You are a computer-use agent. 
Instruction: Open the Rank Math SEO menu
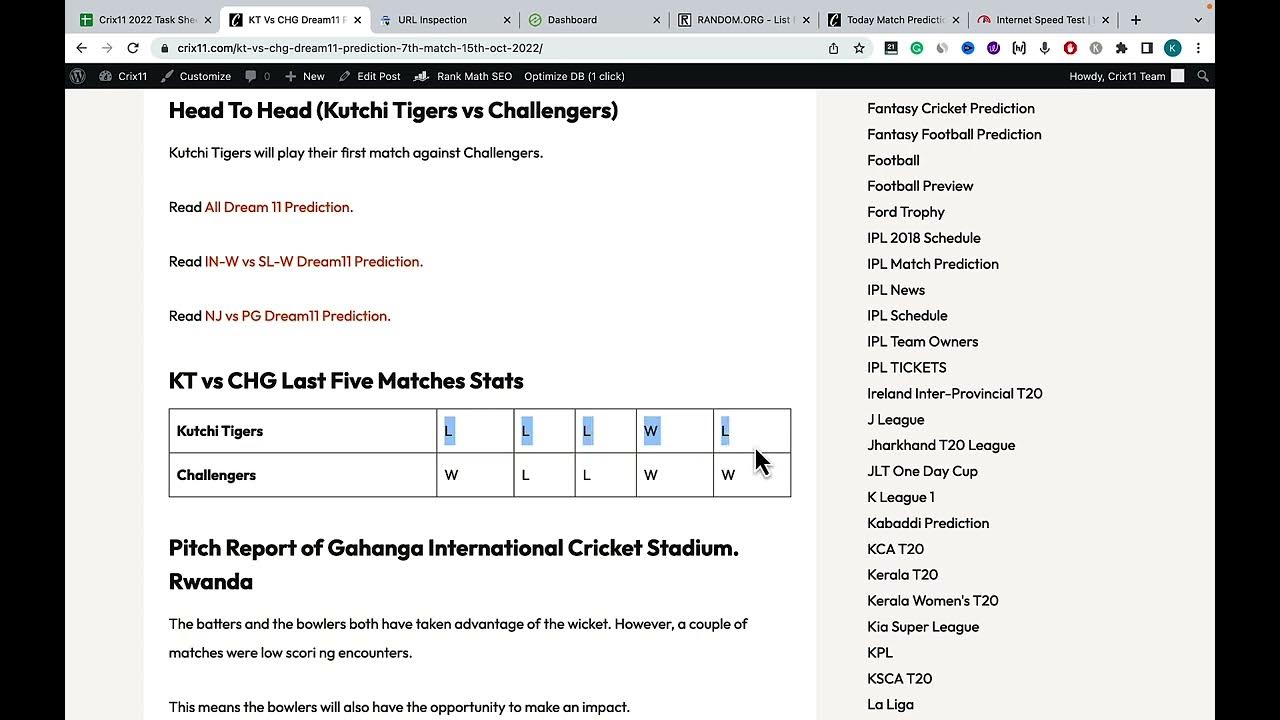coord(463,76)
